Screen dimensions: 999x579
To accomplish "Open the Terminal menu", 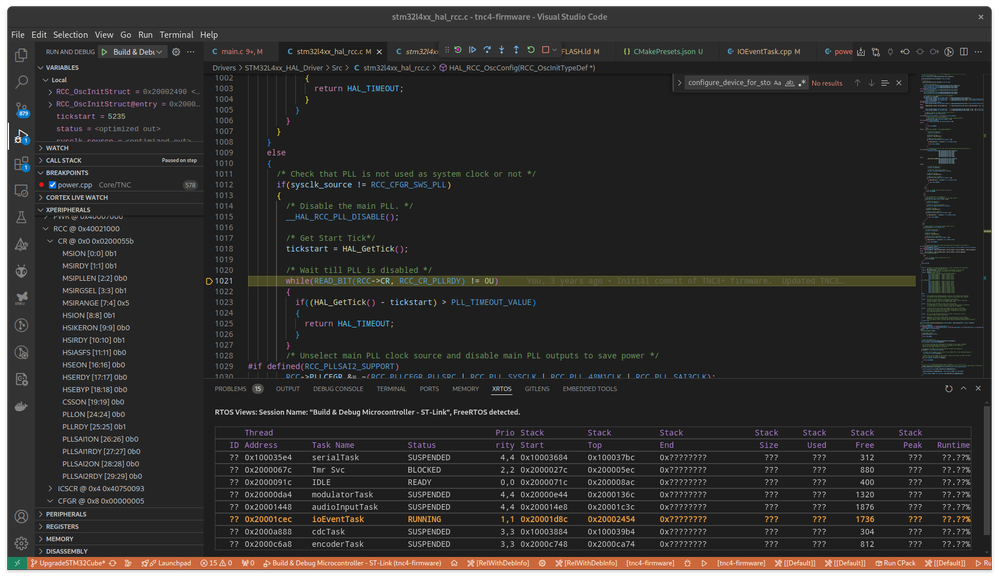I will [177, 34].
